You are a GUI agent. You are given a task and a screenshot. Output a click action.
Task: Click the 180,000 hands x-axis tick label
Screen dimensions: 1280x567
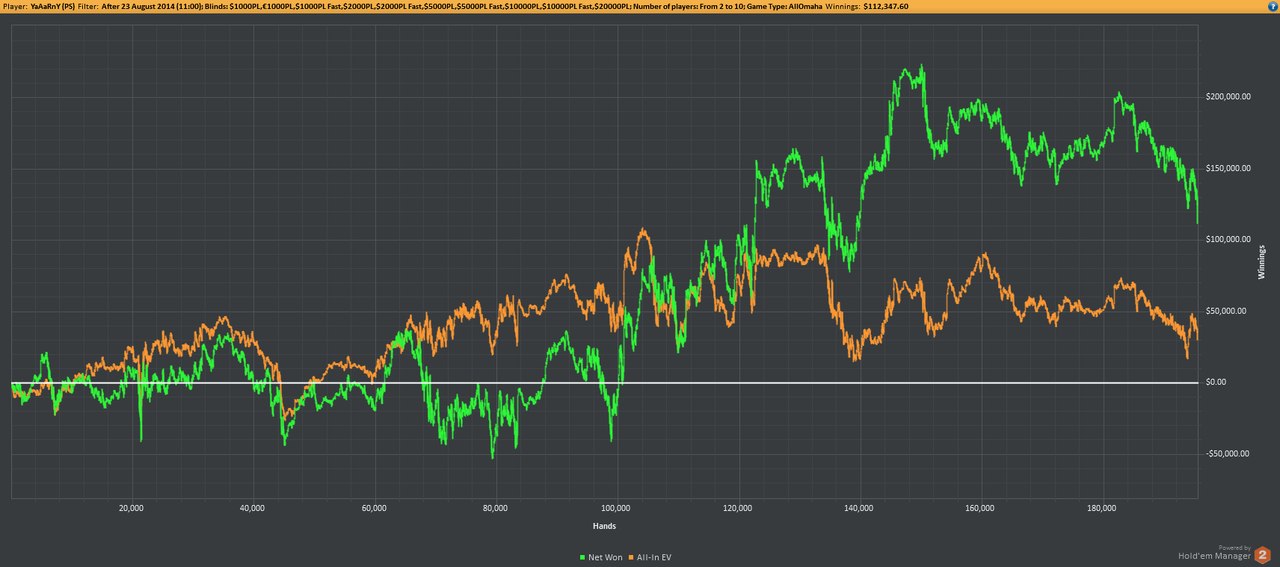click(x=1102, y=508)
